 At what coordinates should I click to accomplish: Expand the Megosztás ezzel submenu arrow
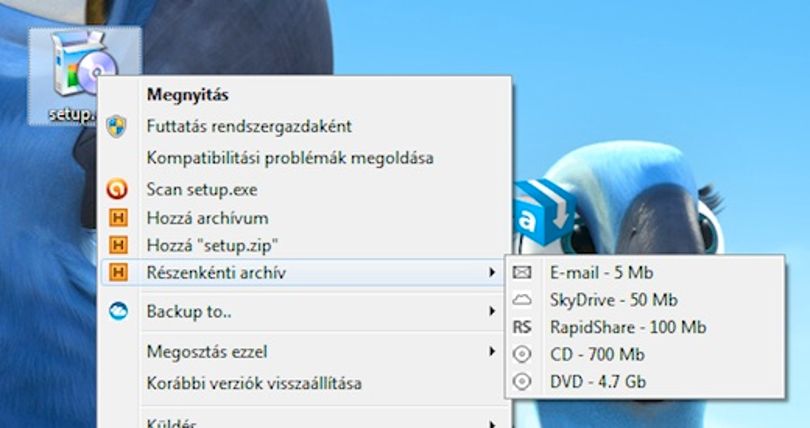tap(492, 352)
